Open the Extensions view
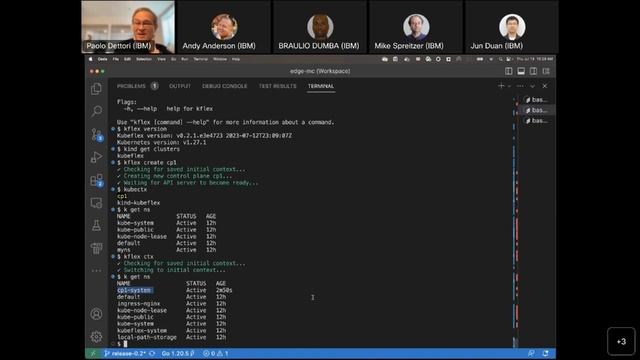Screen dimensions: 640x360 coord(97,180)
